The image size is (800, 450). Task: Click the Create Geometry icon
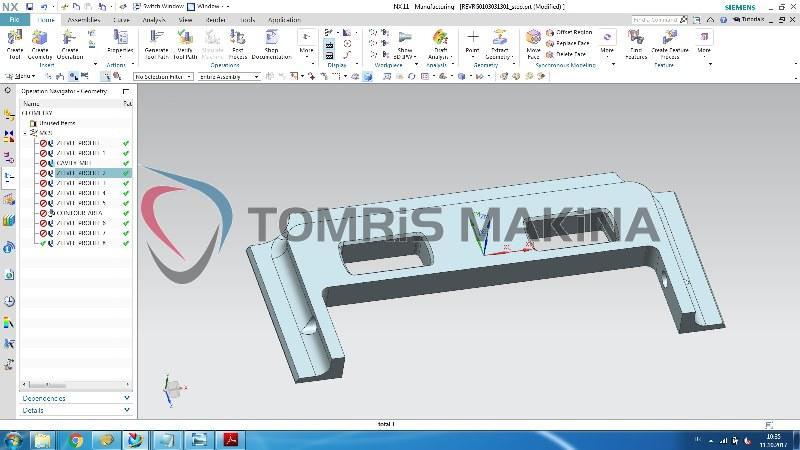[x=40, y=44]
